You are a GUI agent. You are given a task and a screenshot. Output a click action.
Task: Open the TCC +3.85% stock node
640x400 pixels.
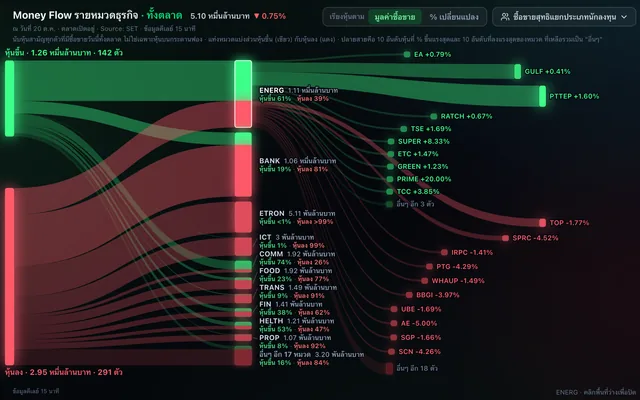coord(413,192)
